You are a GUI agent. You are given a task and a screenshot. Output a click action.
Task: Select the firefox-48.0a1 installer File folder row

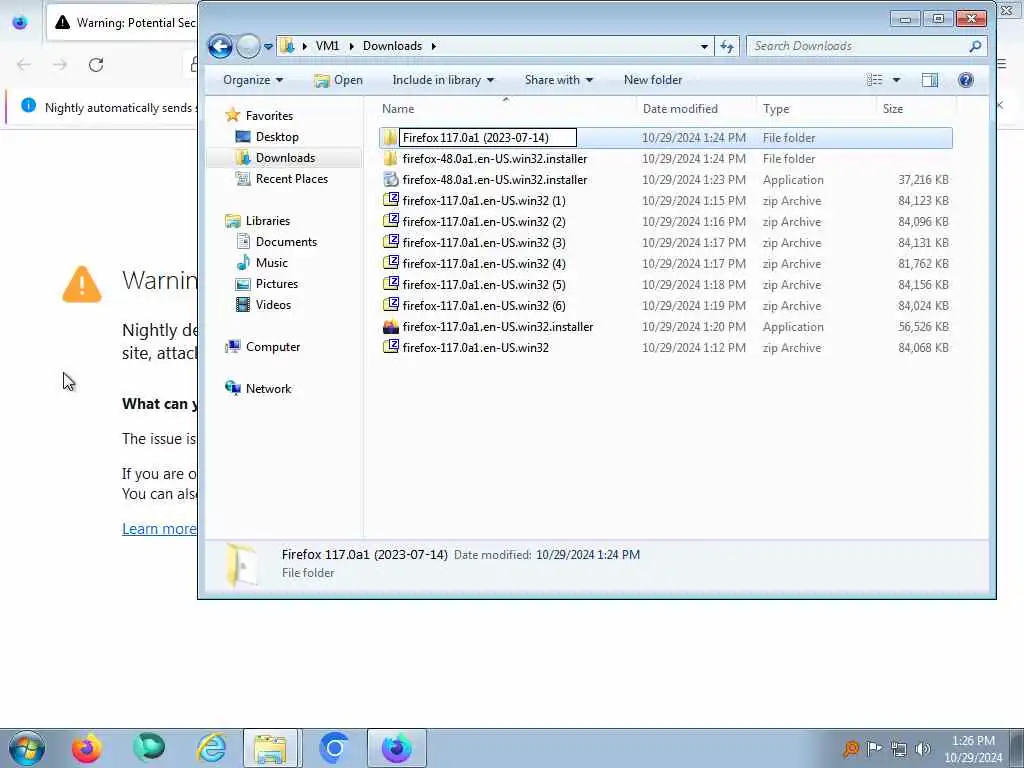point(665,159)
